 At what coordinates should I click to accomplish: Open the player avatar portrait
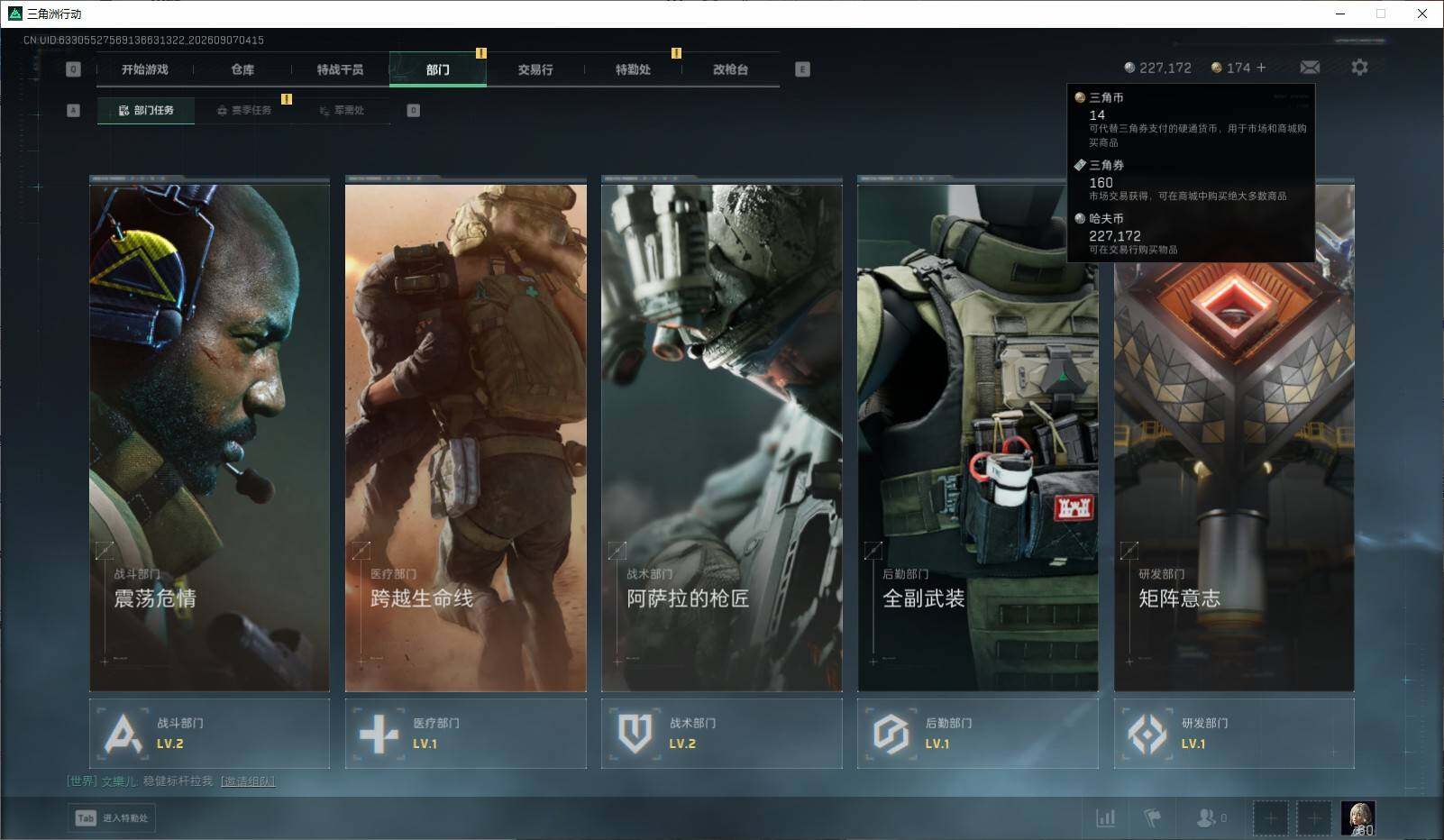coord(1357,818)
